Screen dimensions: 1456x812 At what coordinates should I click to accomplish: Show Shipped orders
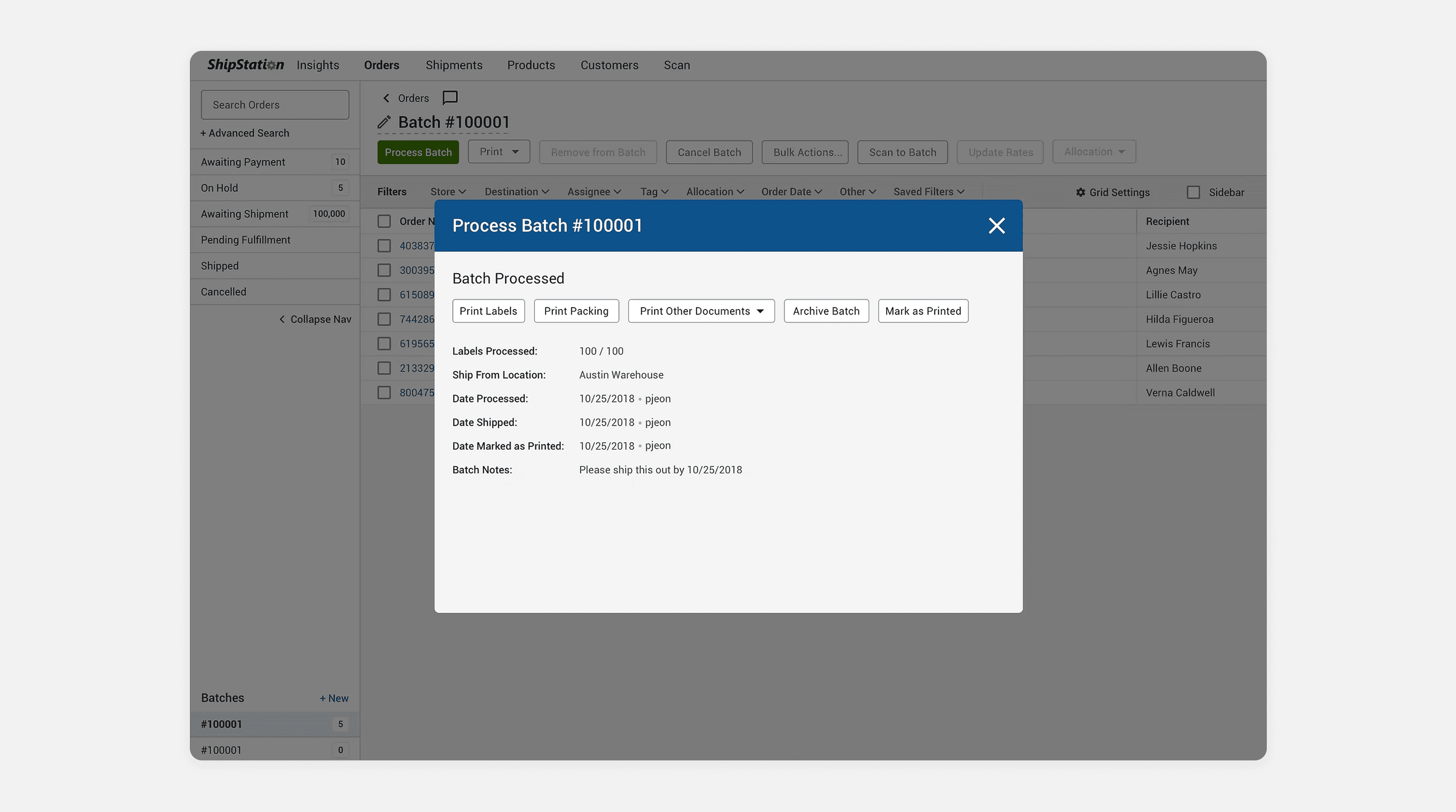click(x=275, y=266)
